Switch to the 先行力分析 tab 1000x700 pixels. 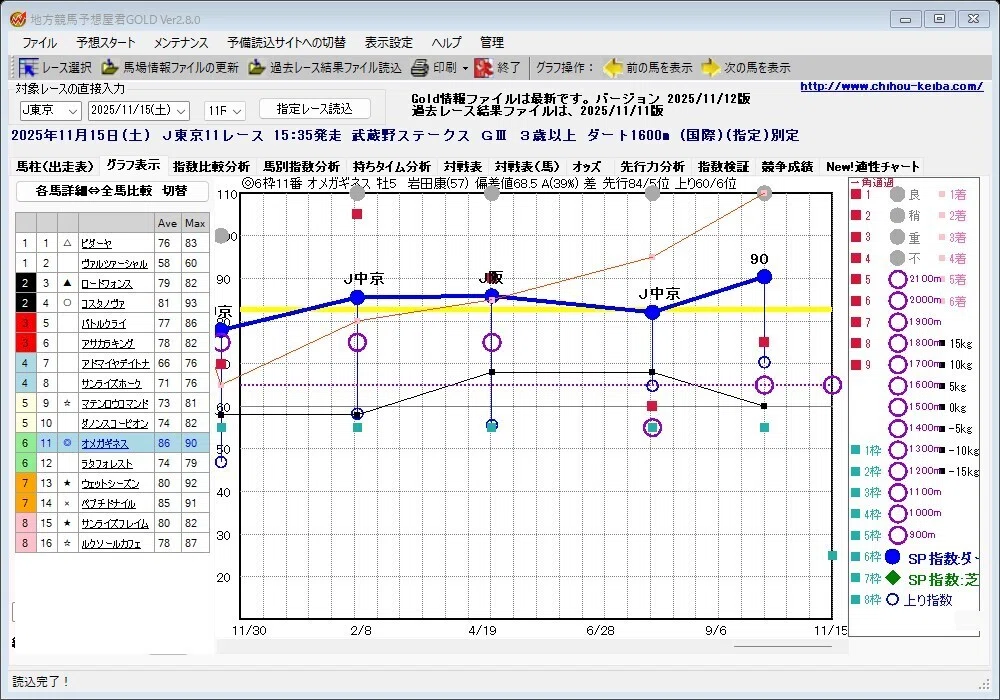pyautogui.click(x=652, y=166)
